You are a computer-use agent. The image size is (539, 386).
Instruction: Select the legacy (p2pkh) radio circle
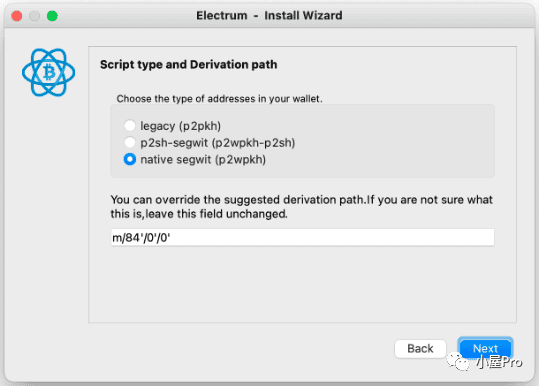coord(130,125)
